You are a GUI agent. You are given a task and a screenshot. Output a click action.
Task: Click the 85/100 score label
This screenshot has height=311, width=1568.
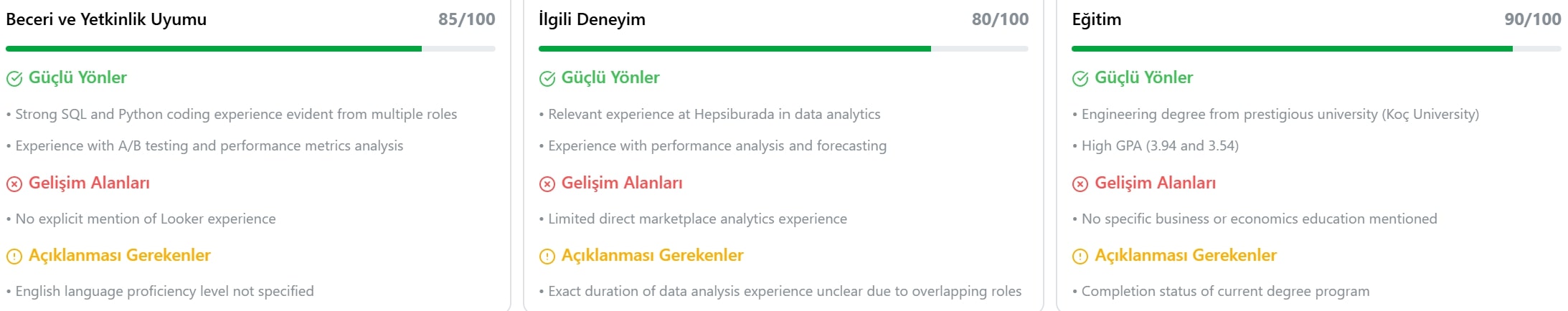click(466, 19)
